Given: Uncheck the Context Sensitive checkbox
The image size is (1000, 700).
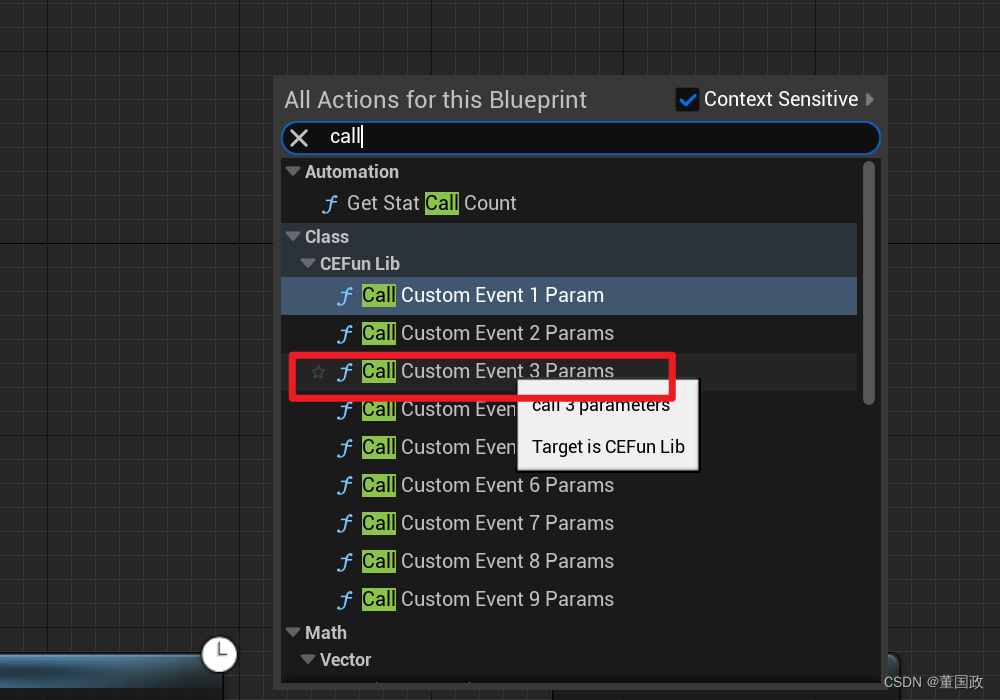Looking at the screenshot, I should click(x=686, y=99).
